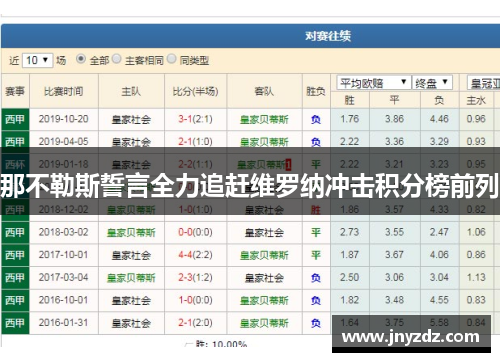Click 皇家社会 home team in 2019-10-20 row
500x362 pixels.
pos(131,119)
